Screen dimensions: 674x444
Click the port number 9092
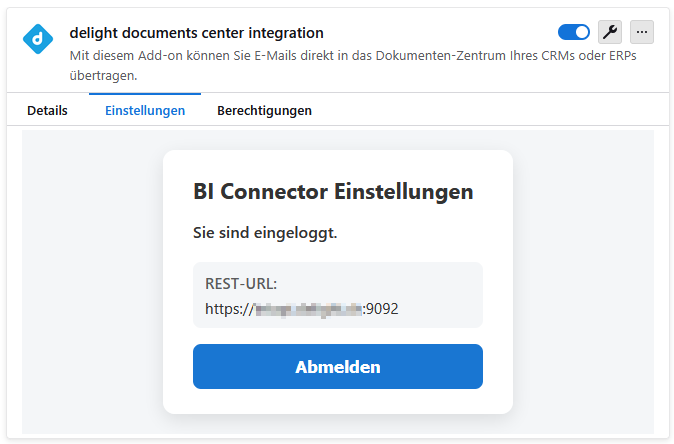[382, 309]
